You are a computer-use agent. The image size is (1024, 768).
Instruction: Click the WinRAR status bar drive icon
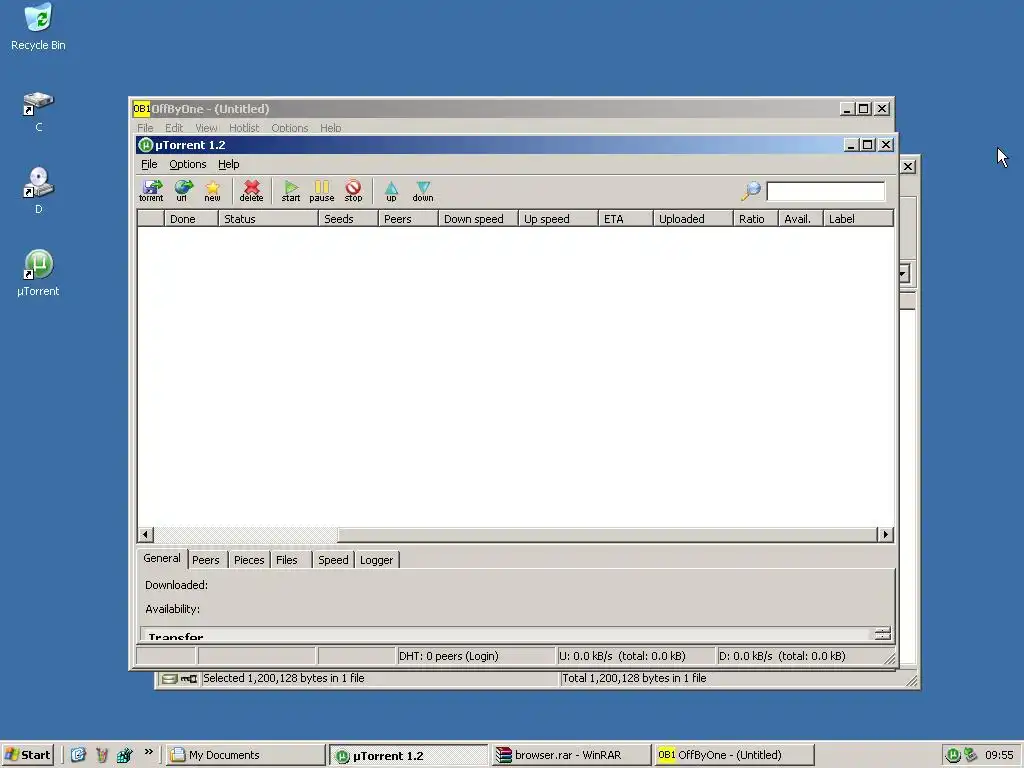169,679
